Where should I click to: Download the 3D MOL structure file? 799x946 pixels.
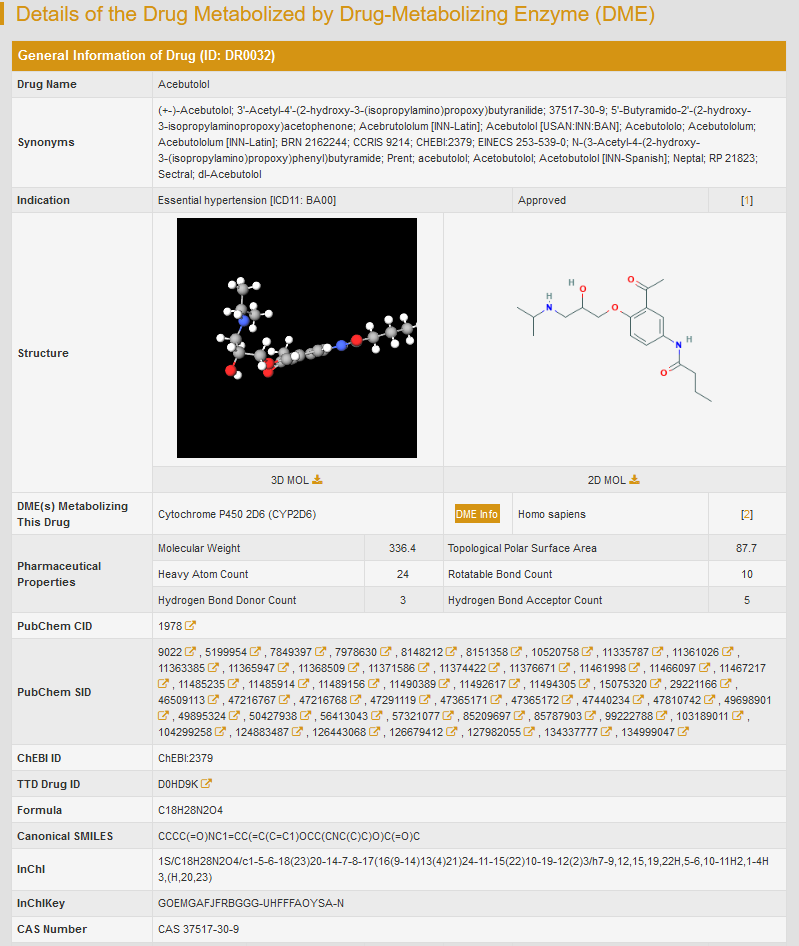click(x=318, y=480)
